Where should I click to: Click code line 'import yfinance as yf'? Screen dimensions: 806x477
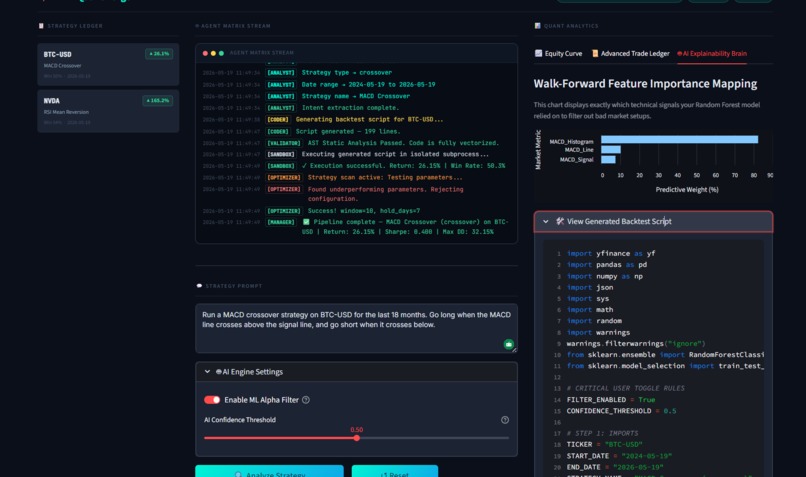(611, 253)
